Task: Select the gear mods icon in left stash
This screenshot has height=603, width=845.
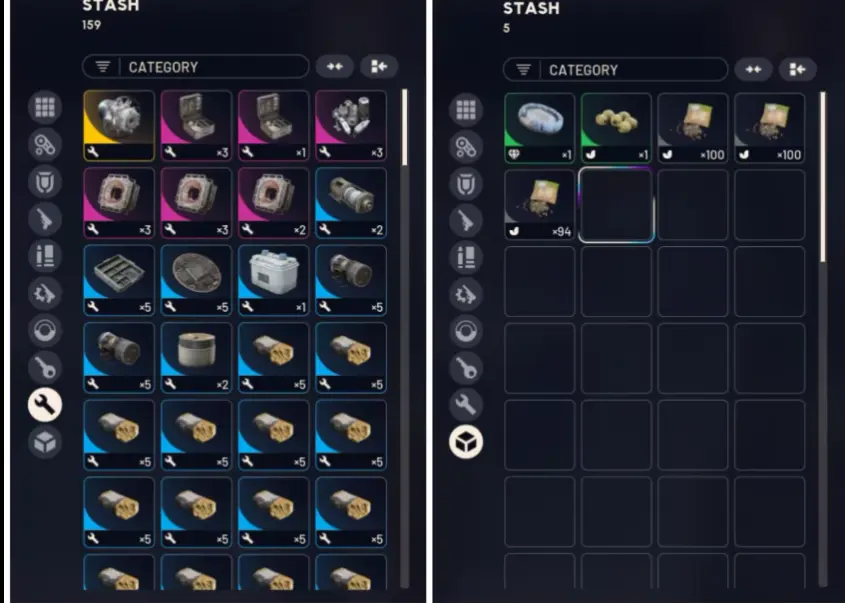Action: coord(45,293)
